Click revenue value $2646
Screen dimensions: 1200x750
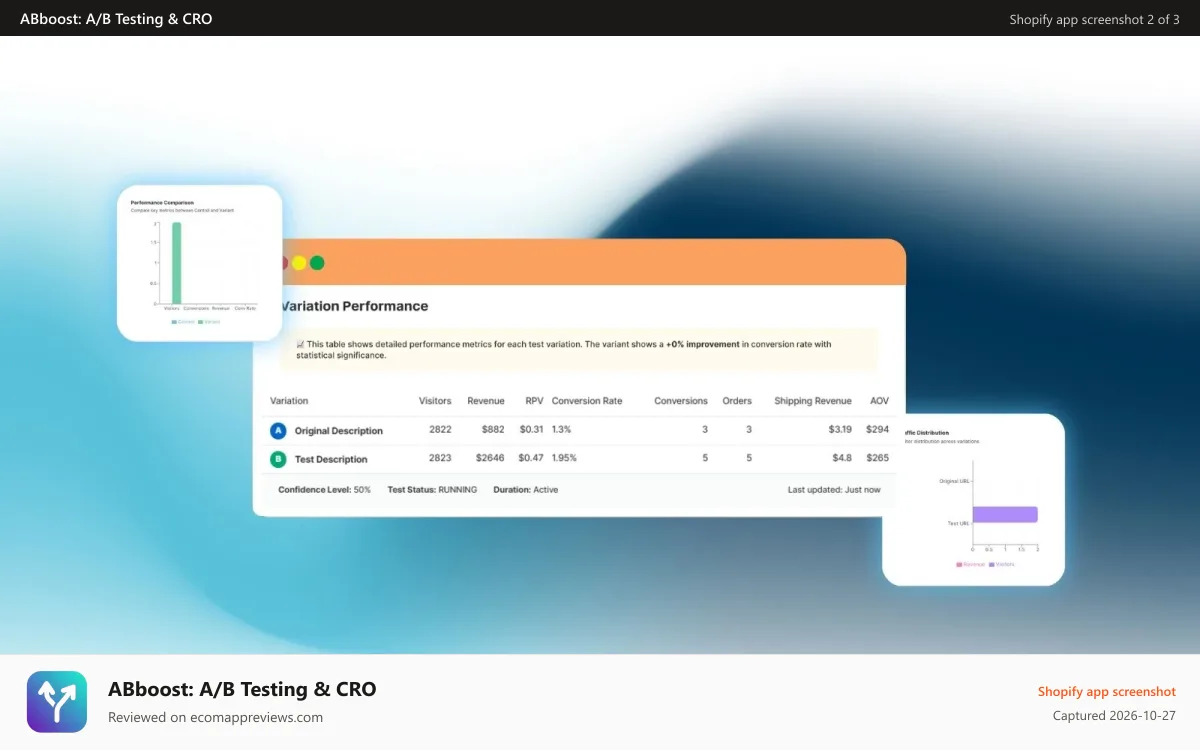490,458
